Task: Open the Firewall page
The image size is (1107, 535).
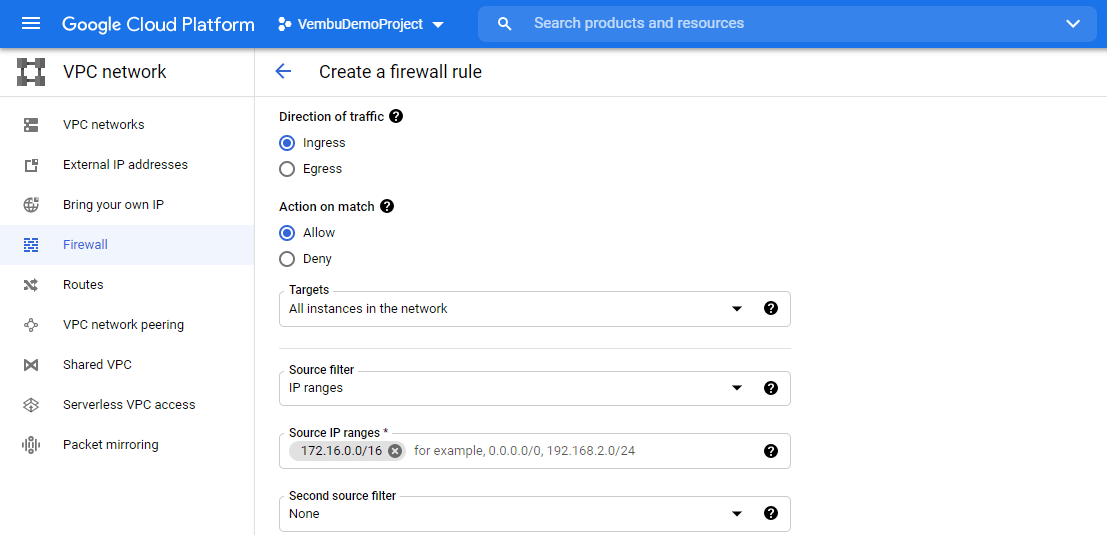Action: coord(127,245)
